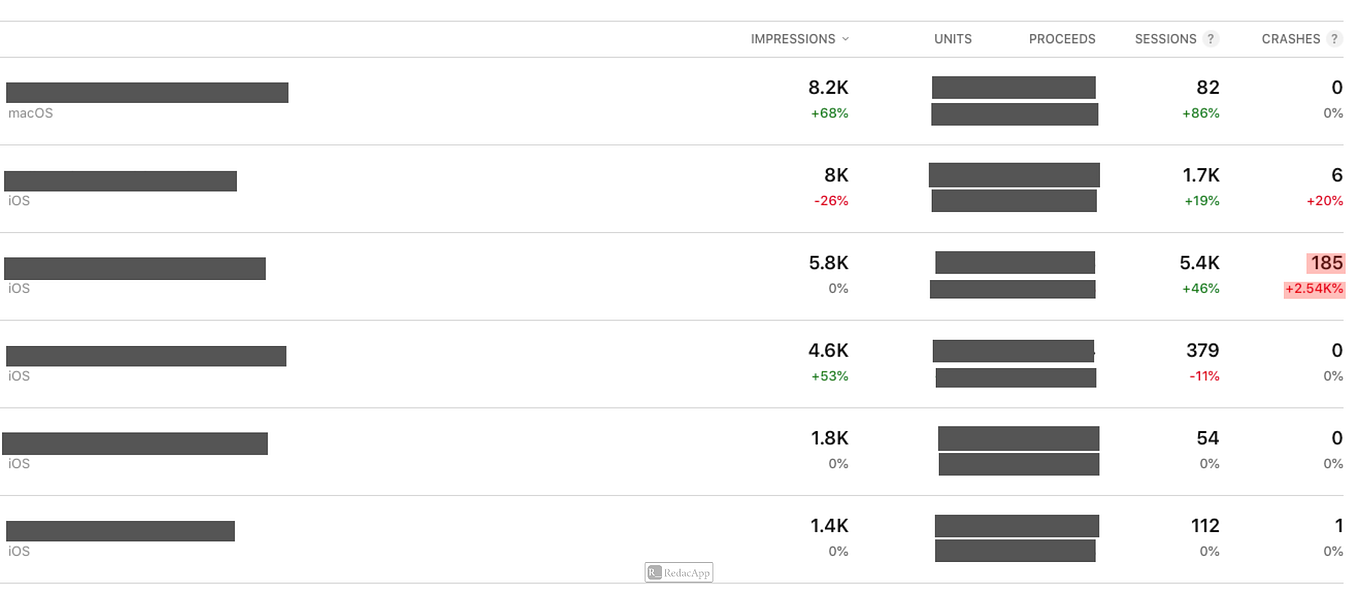This screenshot has width=1358, height=593.
Task: Open the Sessions help question mark icon
Action: [1211, 39]
